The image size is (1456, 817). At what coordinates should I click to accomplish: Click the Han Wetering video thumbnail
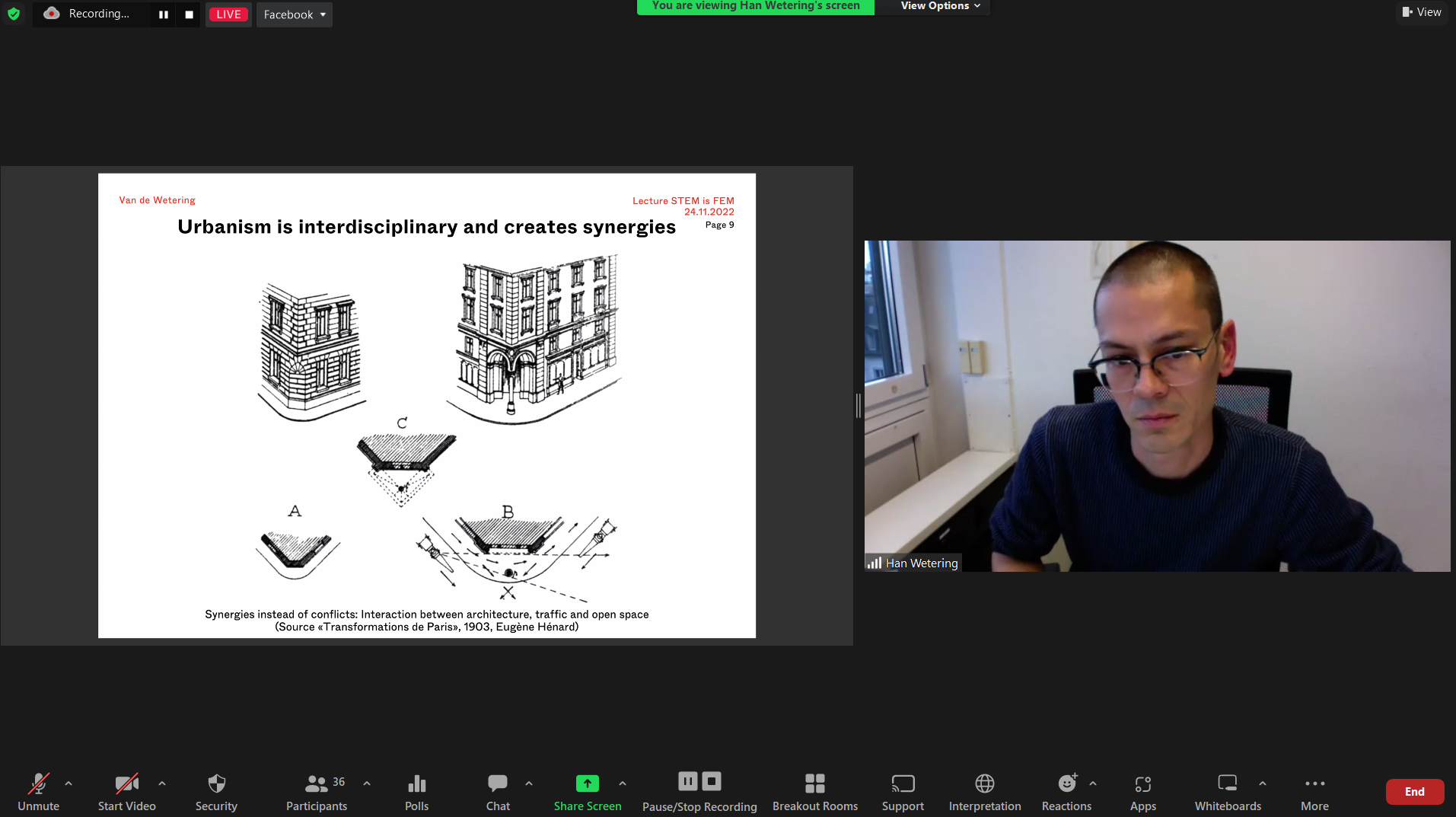tap(1157, 406)
